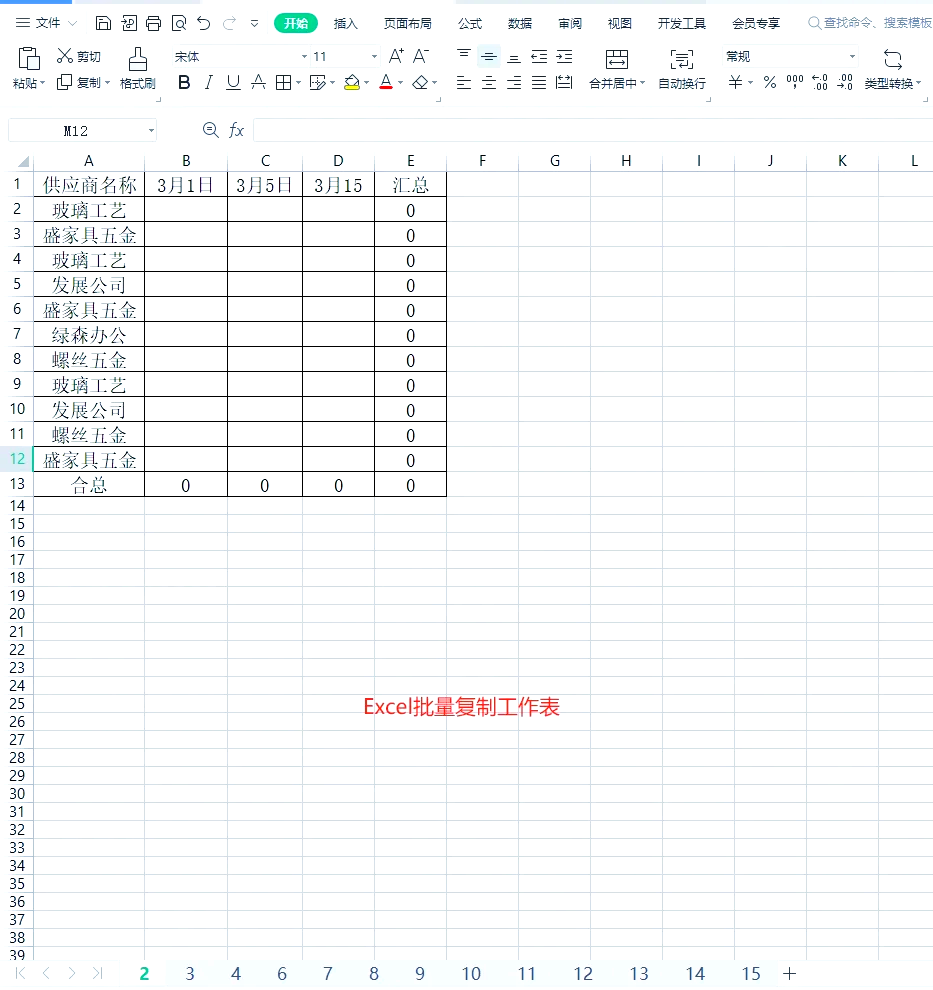Viewport: 933px width, 990px height.
Task: Expand the font size 11 dropdown
Action: pos(375,57)
